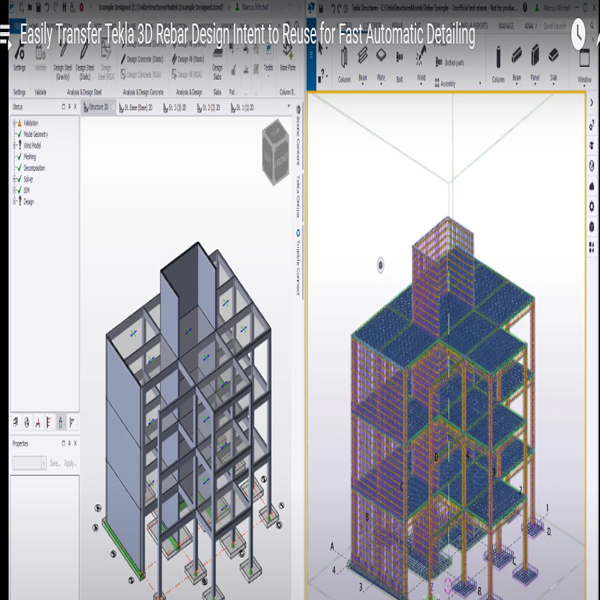Open the Properties panel combo box
This screenshot has width=600, height=600.
click(x=28, y=463)
